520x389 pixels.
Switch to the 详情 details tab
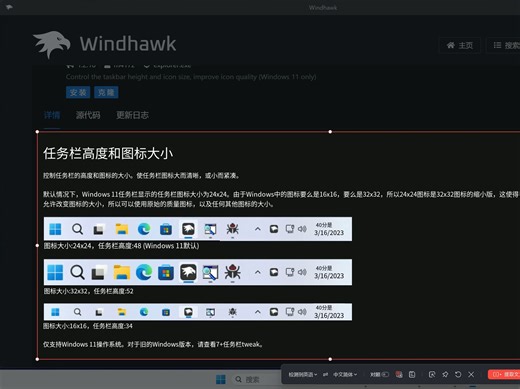[52, 115]
